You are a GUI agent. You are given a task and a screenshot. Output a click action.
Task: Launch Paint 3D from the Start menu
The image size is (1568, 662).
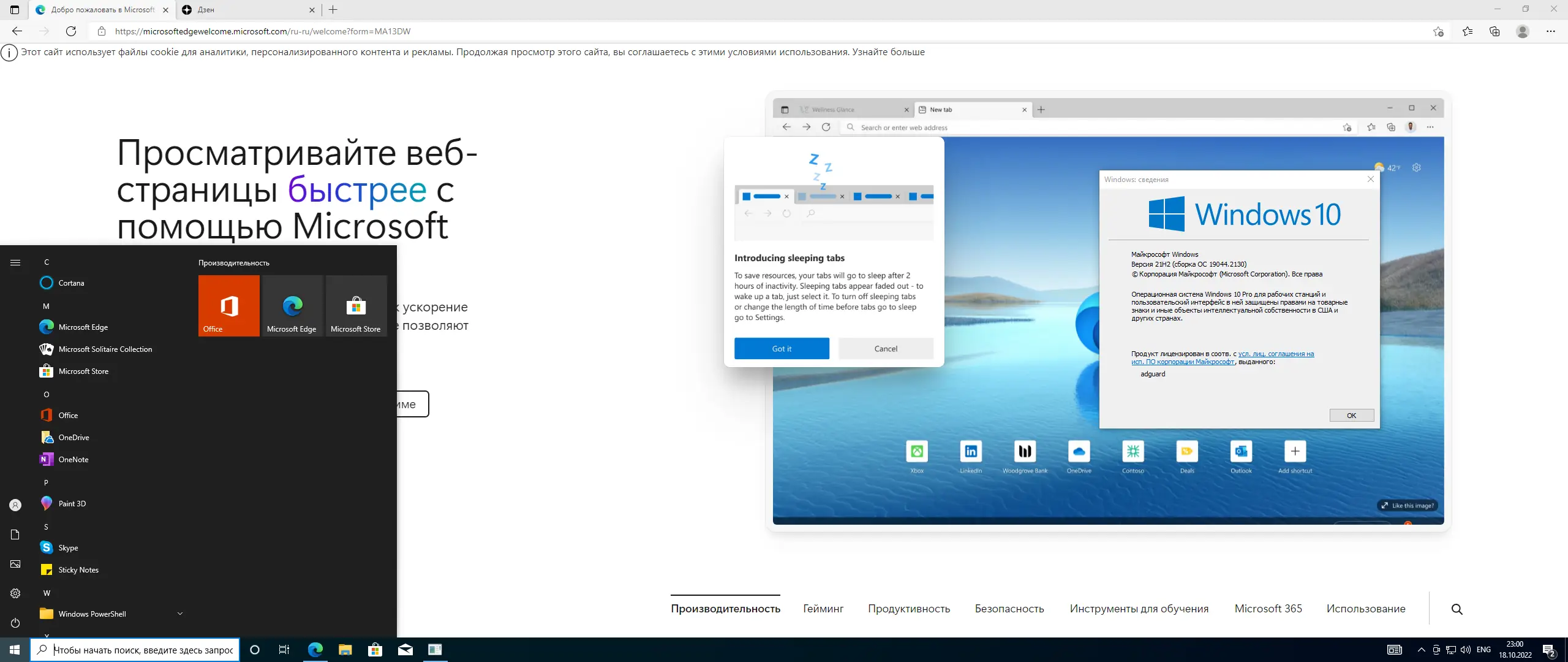(71, 503)
